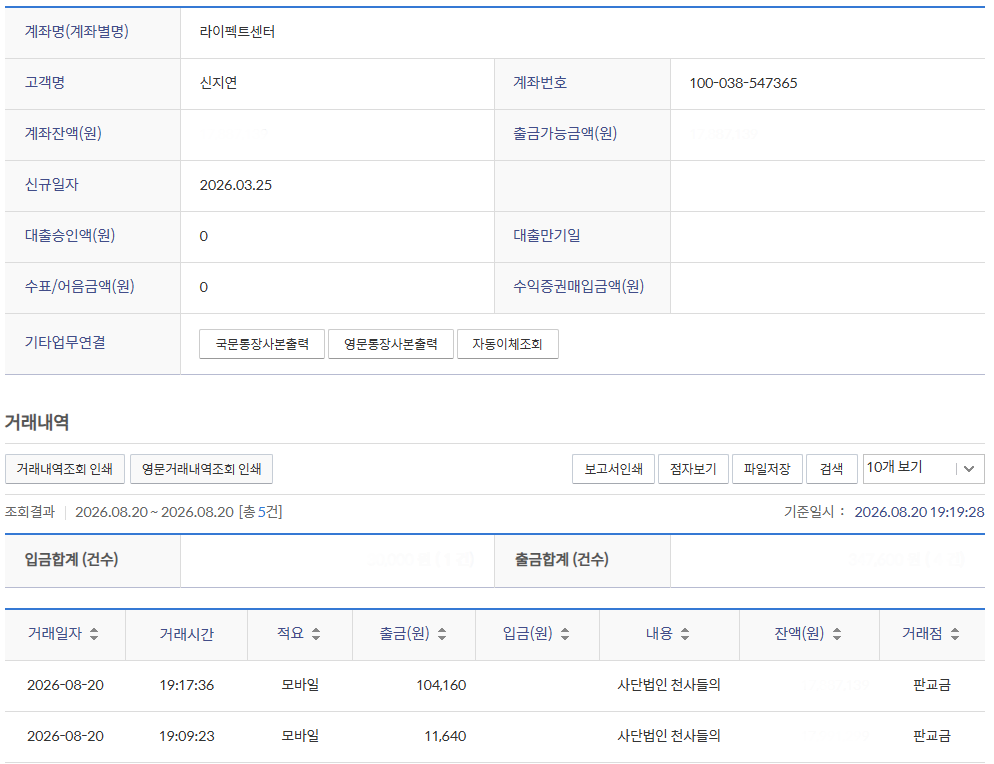Click customer name 신지연

[x=218, y=83]
